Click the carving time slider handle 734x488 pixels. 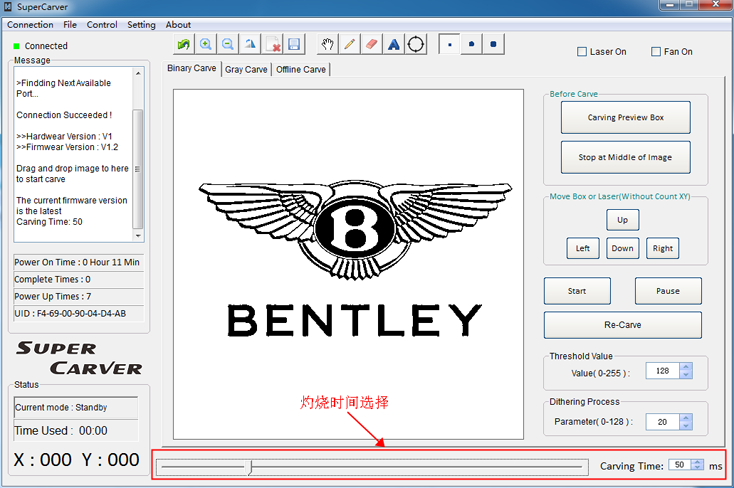250,467
